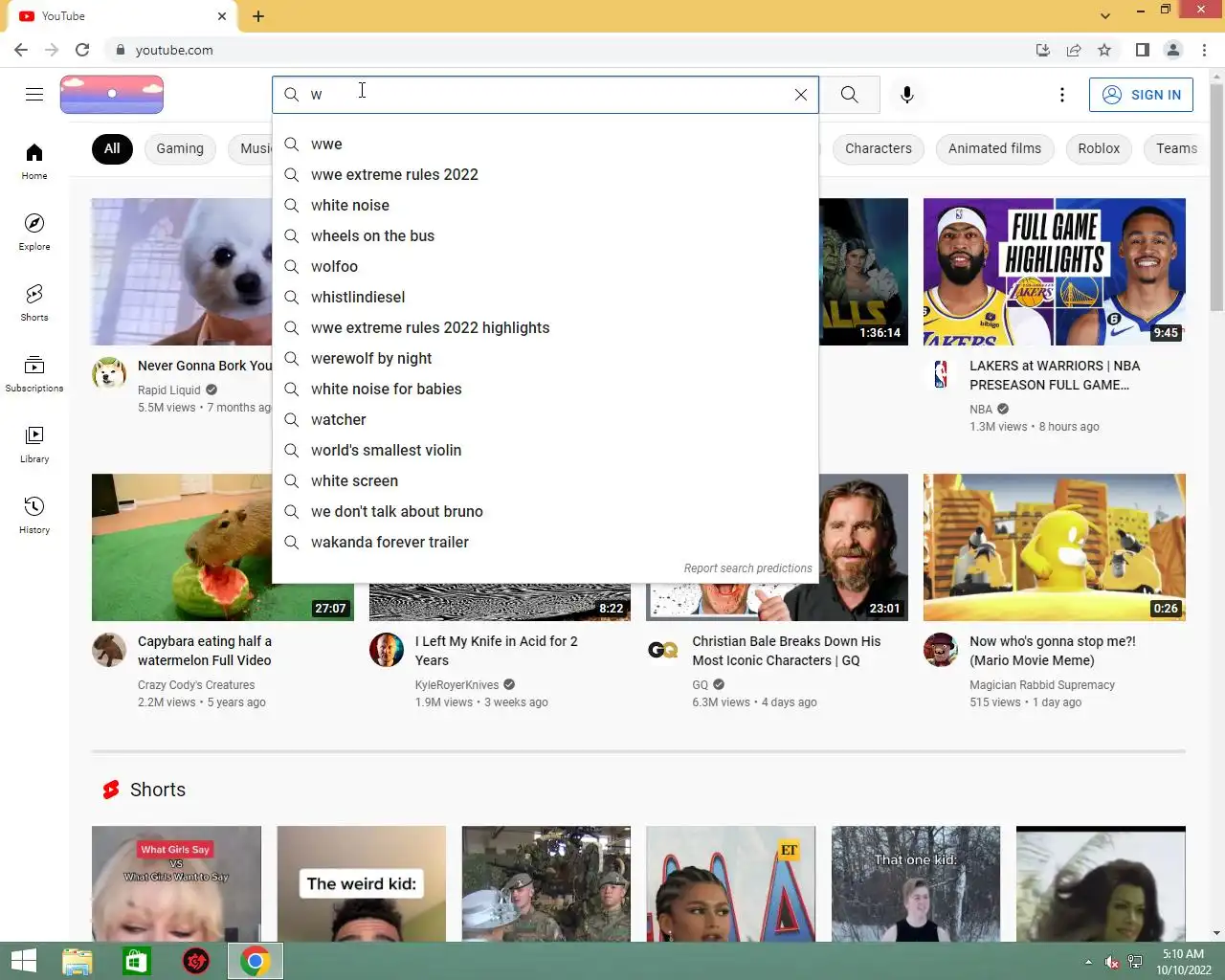
Task: Choose suggestion "white noise for babies"
Action: click(x=546, y=389)
